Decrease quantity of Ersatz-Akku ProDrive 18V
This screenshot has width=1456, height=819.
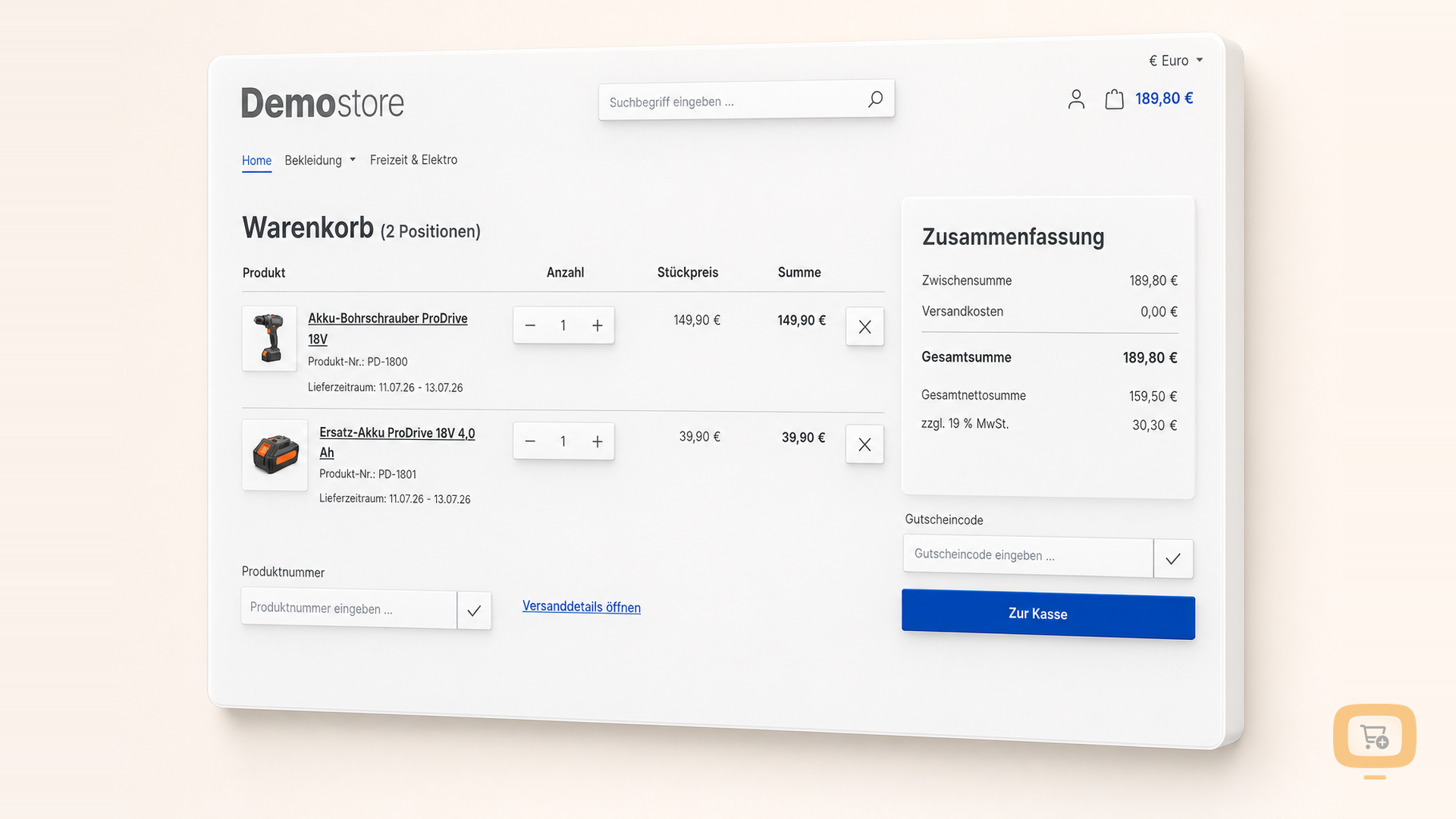click(530, 441)
